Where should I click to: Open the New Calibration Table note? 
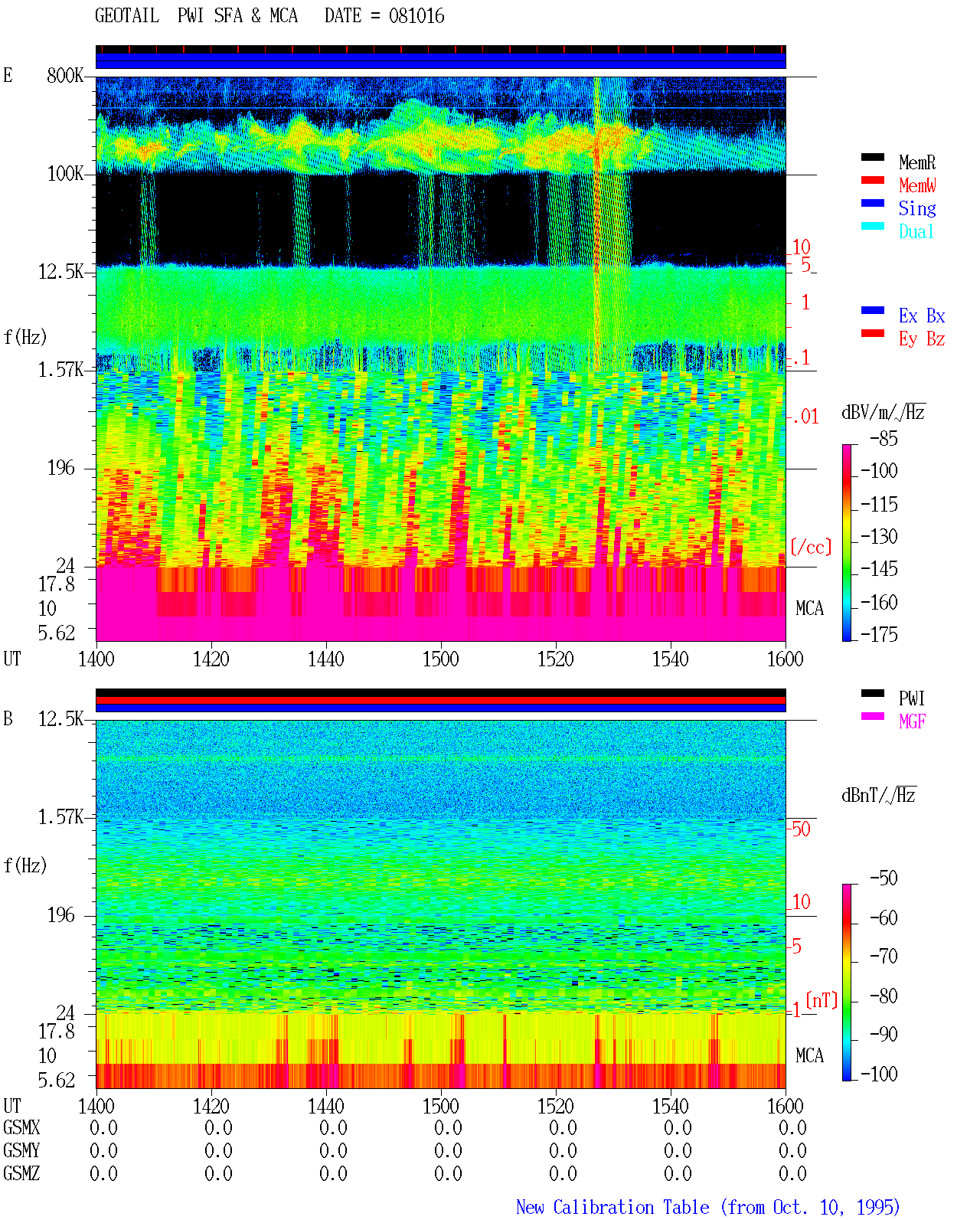click(x=708, y=1208)
